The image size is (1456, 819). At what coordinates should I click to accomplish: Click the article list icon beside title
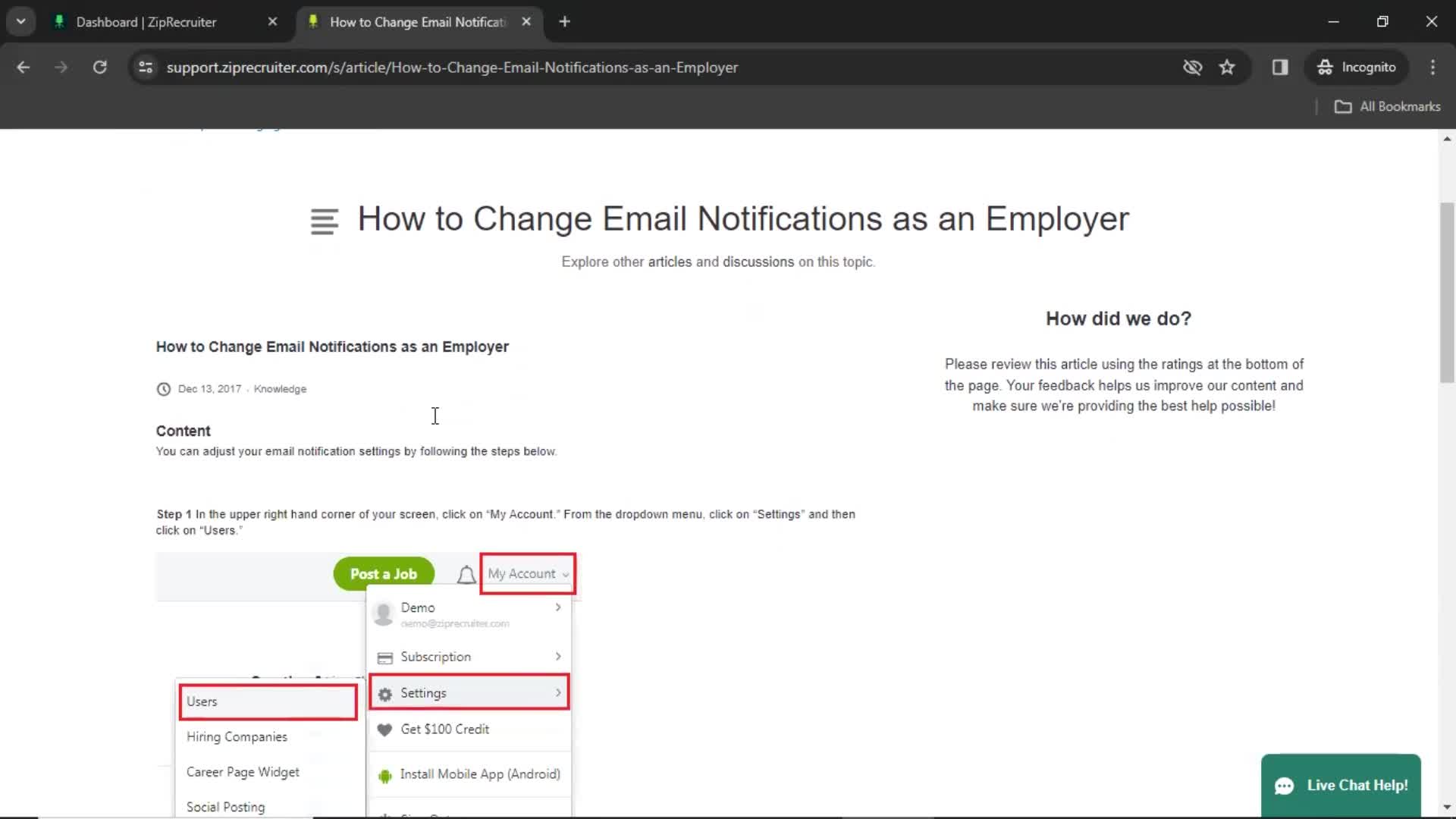click(x=325, y=221)
